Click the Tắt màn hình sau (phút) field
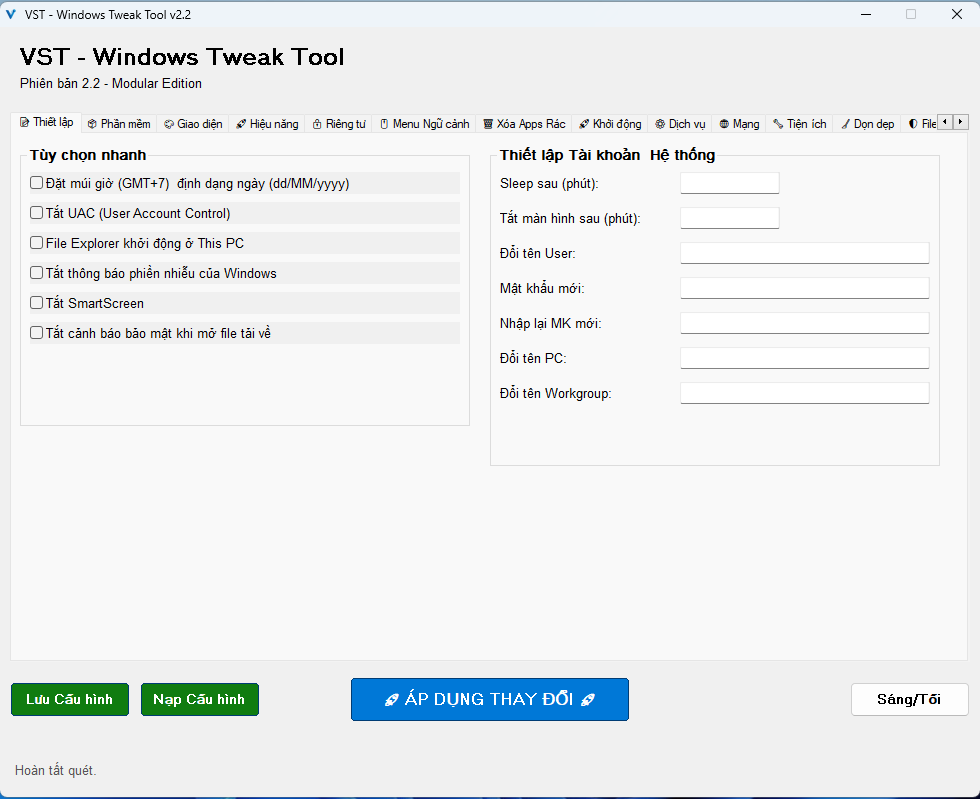 [729, 218]
